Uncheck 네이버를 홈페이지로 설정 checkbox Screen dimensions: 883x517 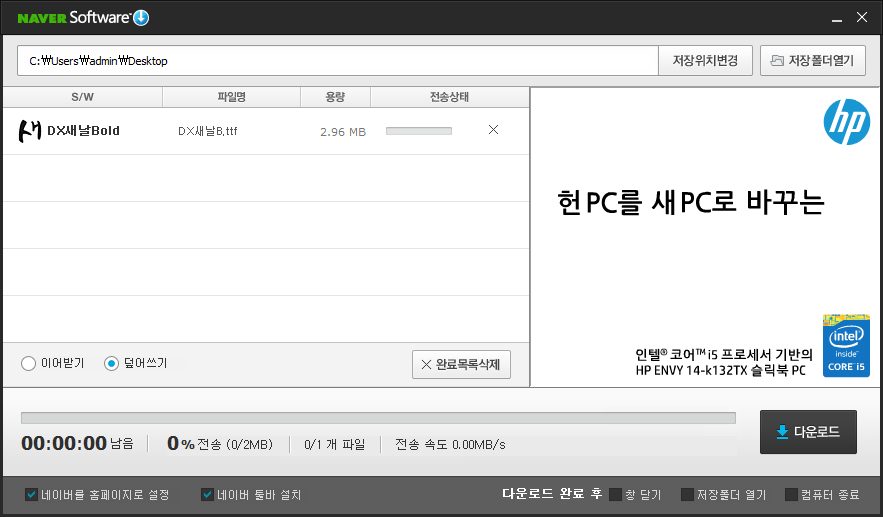tap(32, 494)
